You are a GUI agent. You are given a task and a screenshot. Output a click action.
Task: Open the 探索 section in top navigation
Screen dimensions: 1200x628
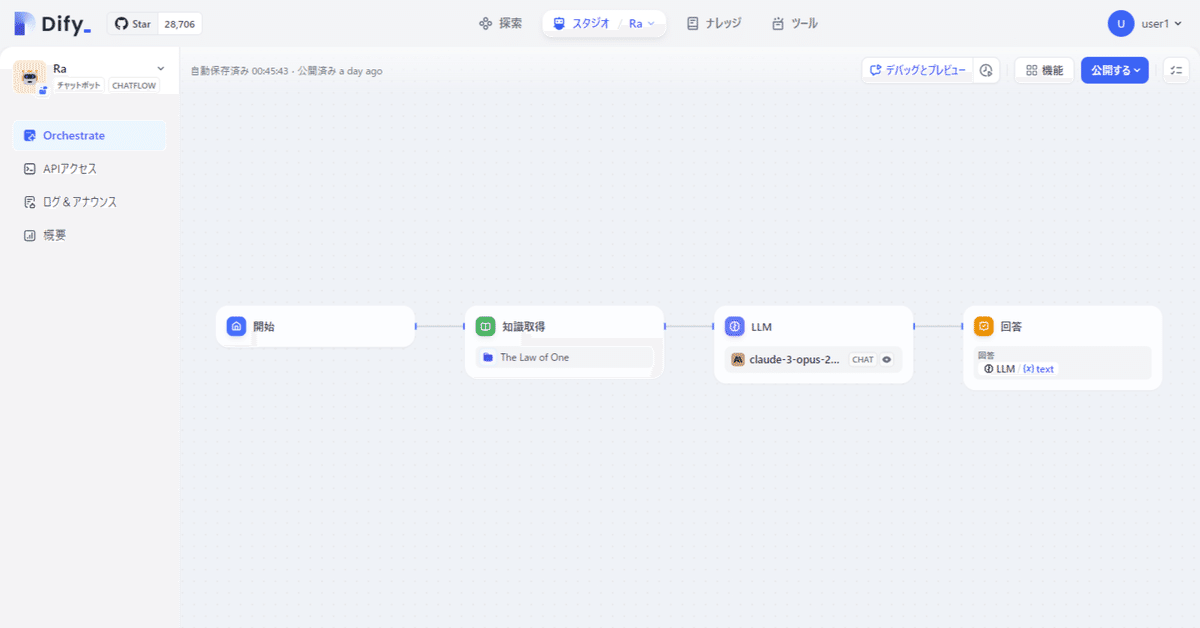(500, 22)
